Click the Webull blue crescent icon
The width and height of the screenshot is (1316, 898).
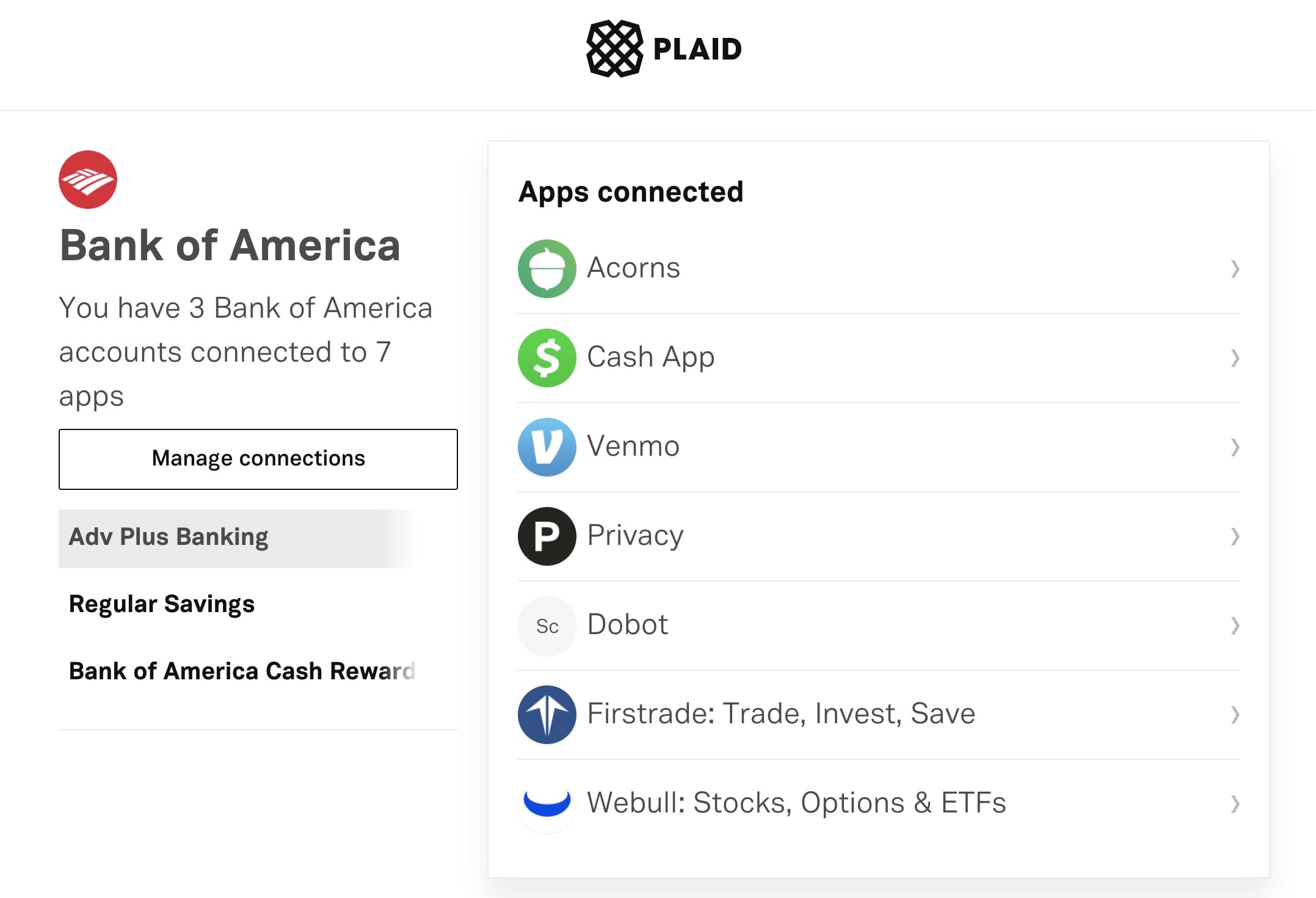coord(547,804)
